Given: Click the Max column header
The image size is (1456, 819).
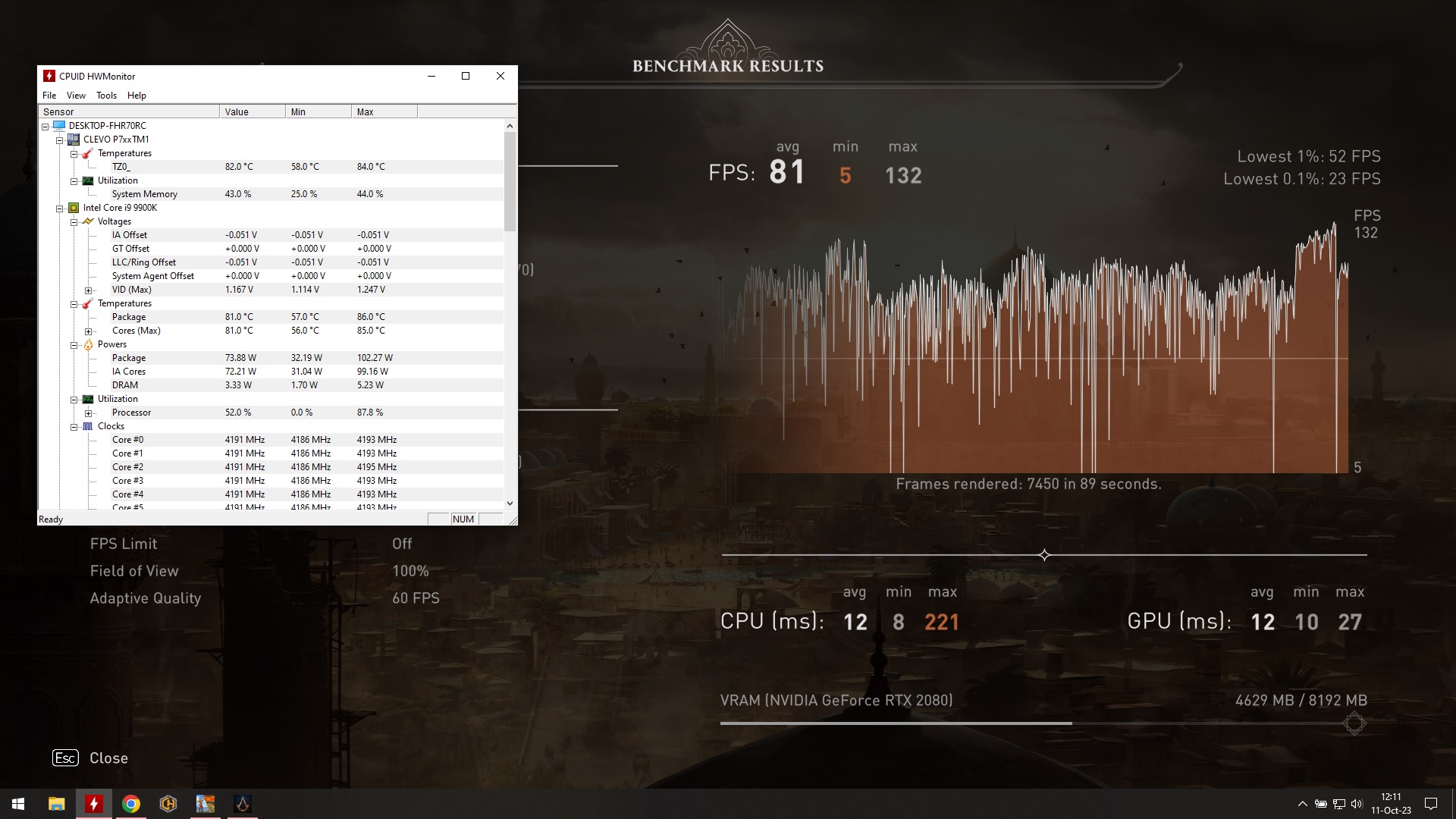Looking at the screenshot, I should tap(384, 111).
